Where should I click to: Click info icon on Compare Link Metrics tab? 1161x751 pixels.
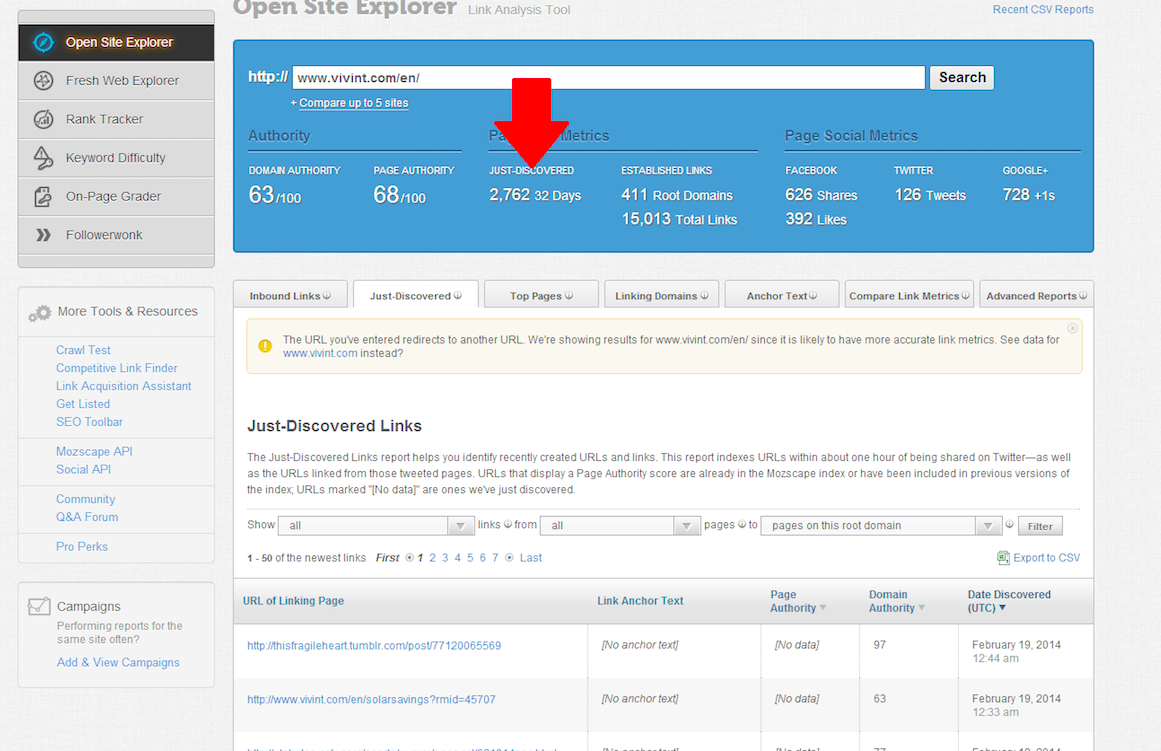click(x=966, y=296)
